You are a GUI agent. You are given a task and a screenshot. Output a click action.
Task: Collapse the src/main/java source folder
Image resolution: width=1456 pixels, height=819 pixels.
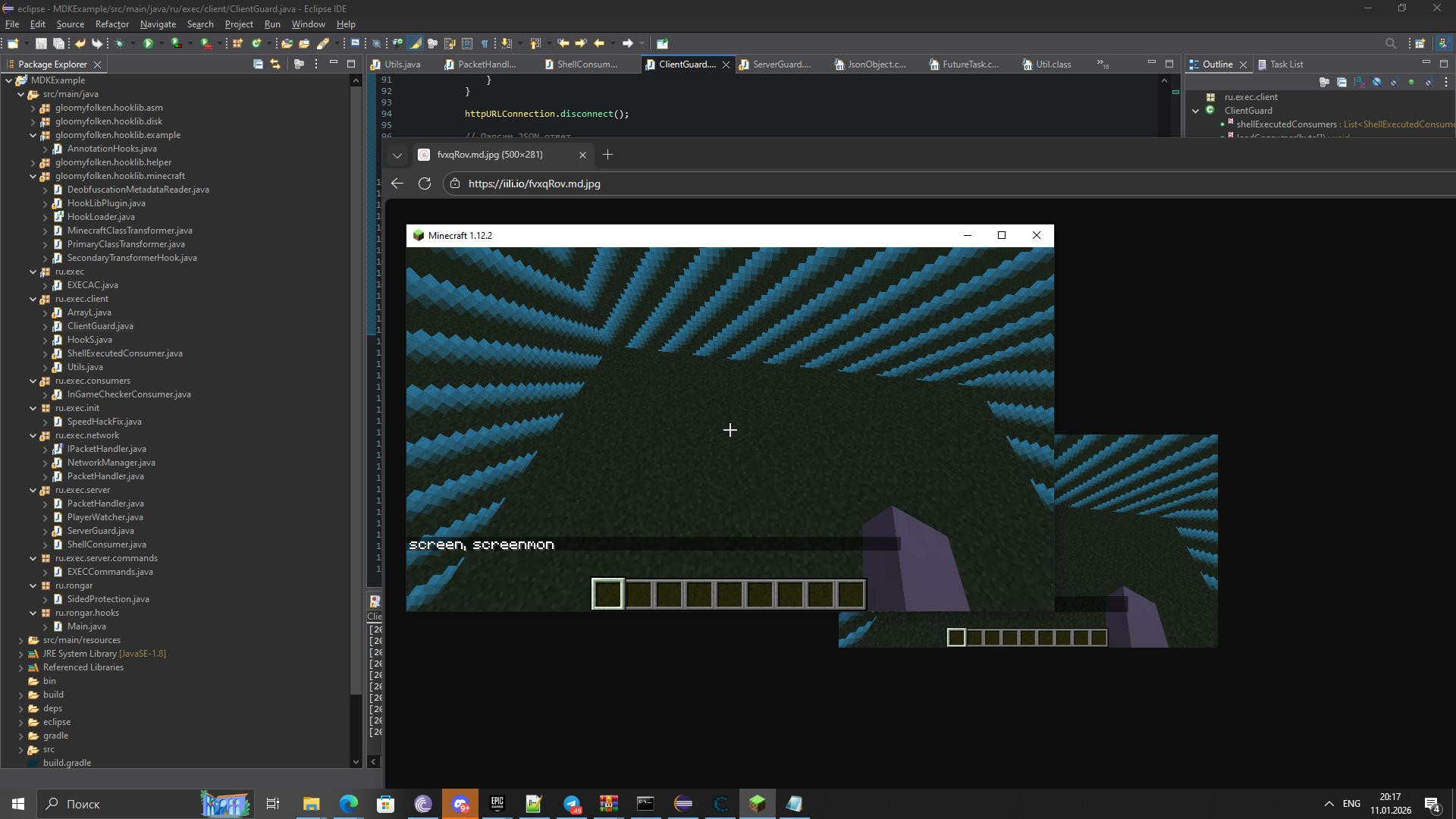21,94
